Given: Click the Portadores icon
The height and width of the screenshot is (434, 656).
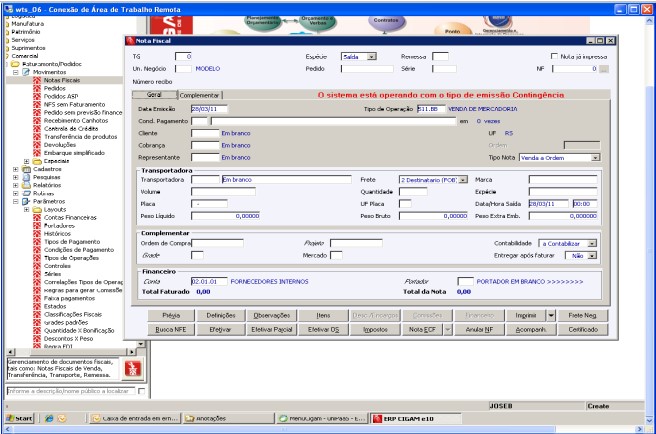Looking at the screenshot, I should point(37,226).
